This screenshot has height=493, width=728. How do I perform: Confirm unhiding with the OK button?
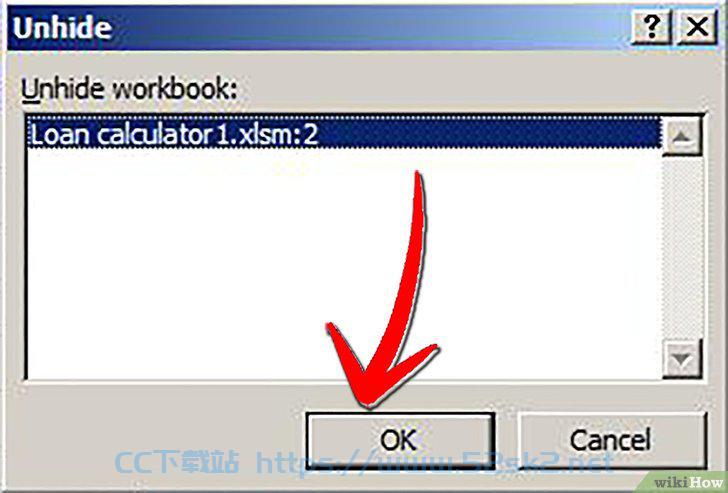pyautogui.click(x=400, y=439)
